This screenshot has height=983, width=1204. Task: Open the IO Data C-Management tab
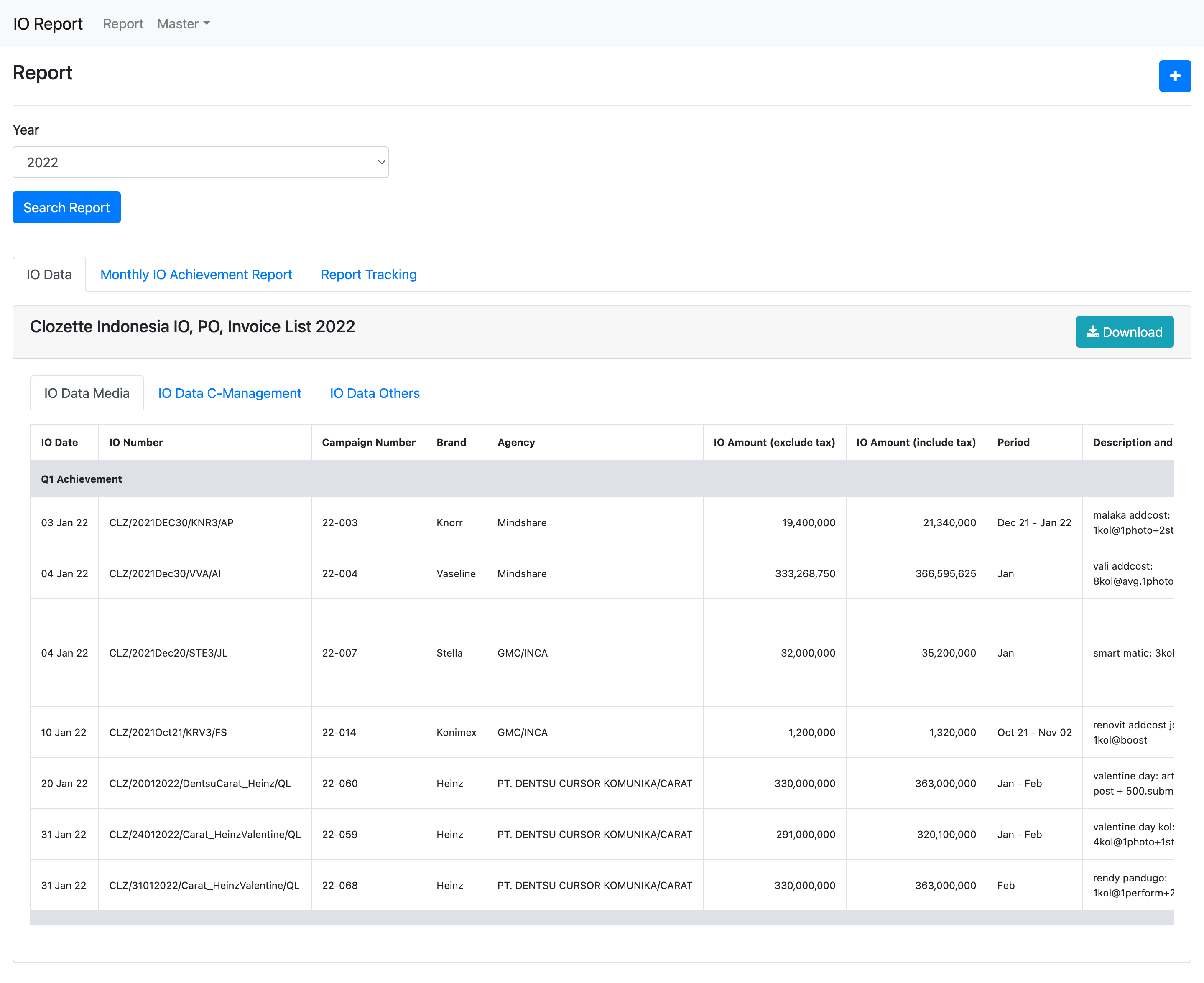pyautogui.click(x=230, y=393)
